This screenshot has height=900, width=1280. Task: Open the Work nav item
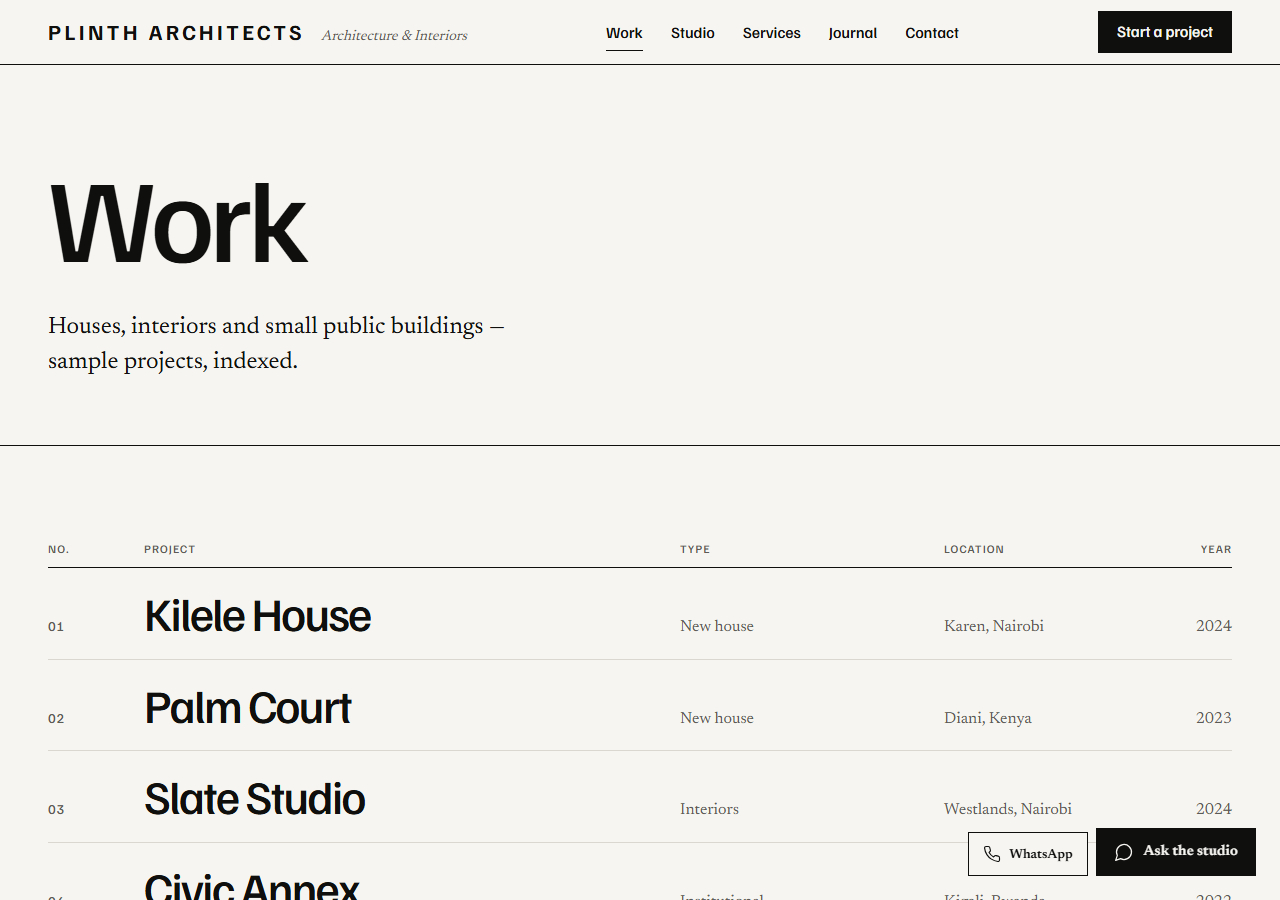[624, 33]
